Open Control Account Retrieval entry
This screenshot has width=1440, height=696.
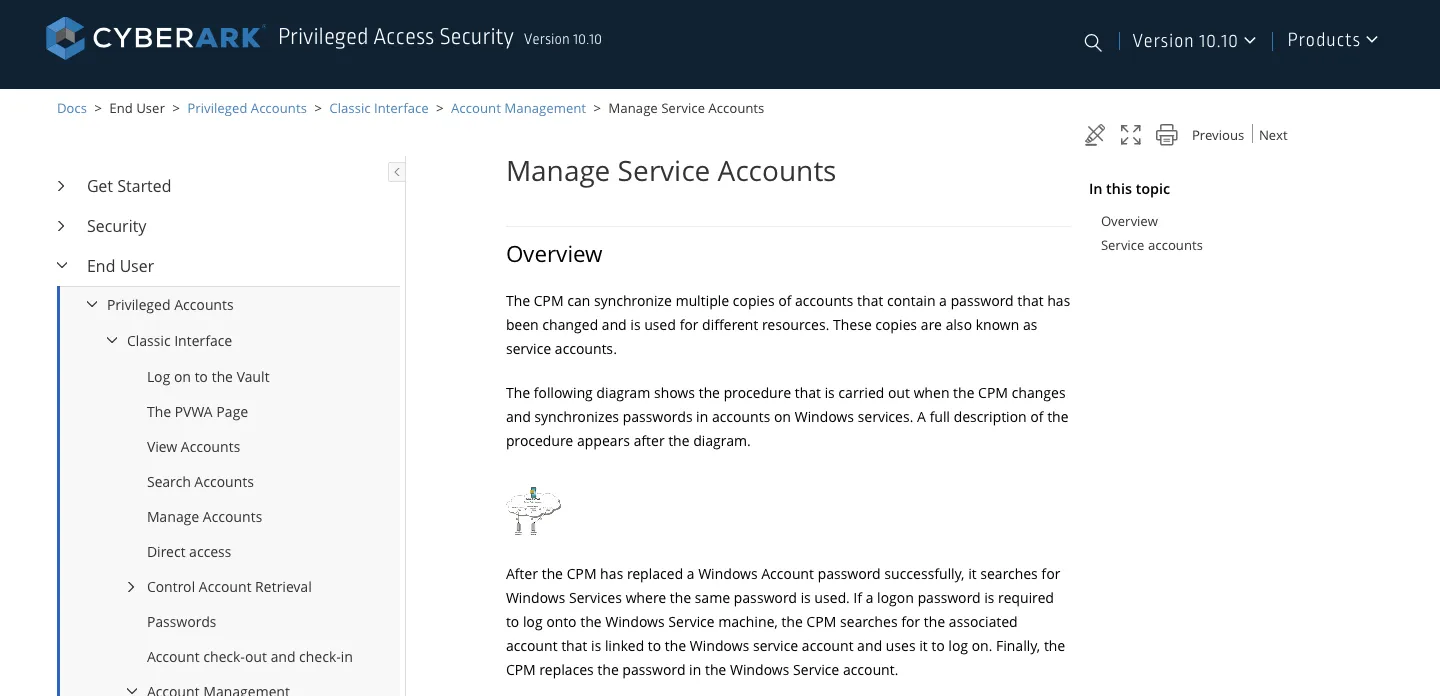tap(229, 587)
